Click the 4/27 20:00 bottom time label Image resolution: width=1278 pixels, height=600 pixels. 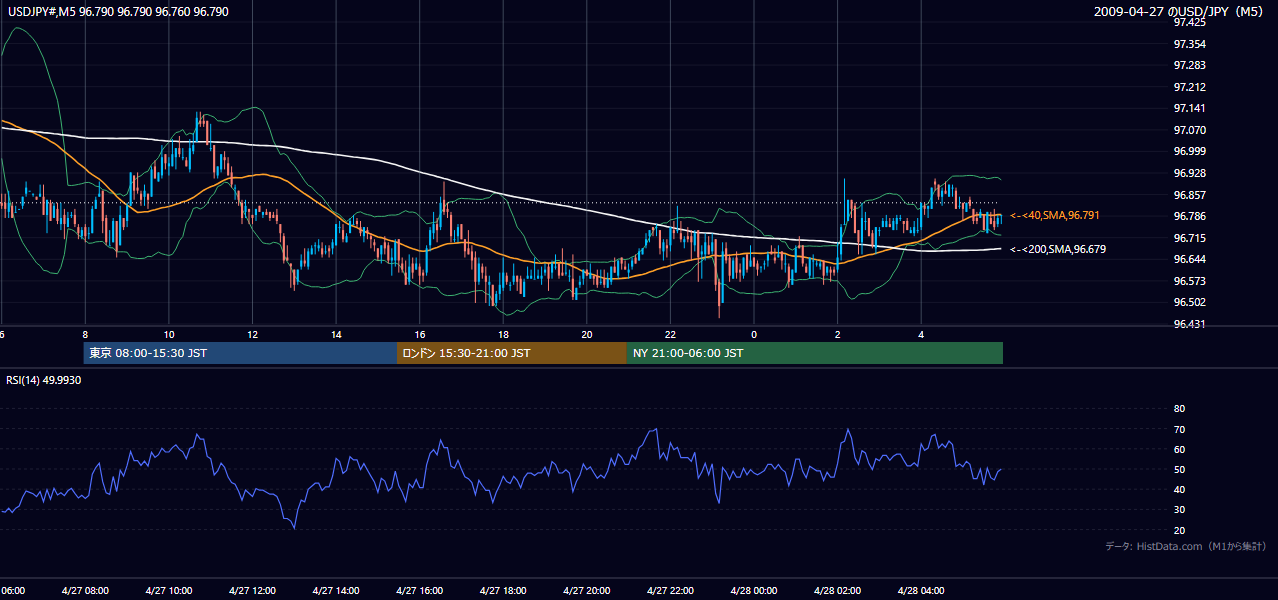coord(587,591)
